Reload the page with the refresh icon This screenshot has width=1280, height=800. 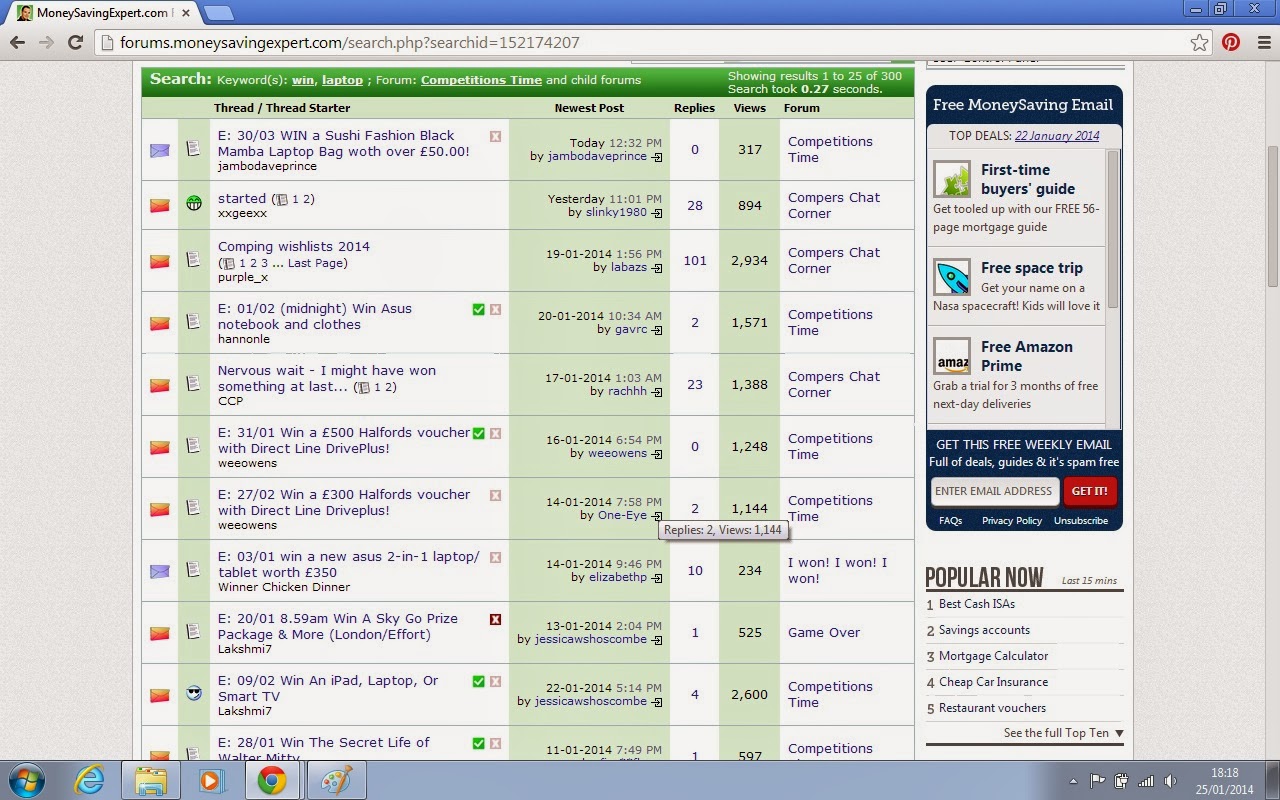pos(74,42)
